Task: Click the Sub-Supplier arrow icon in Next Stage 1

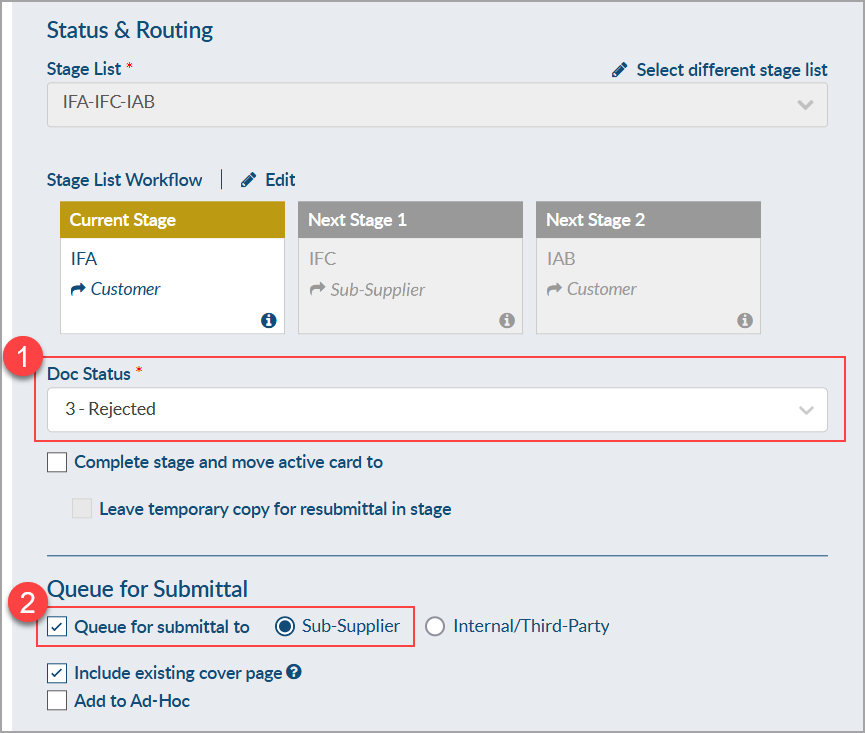Action: (x=317, y=289)
